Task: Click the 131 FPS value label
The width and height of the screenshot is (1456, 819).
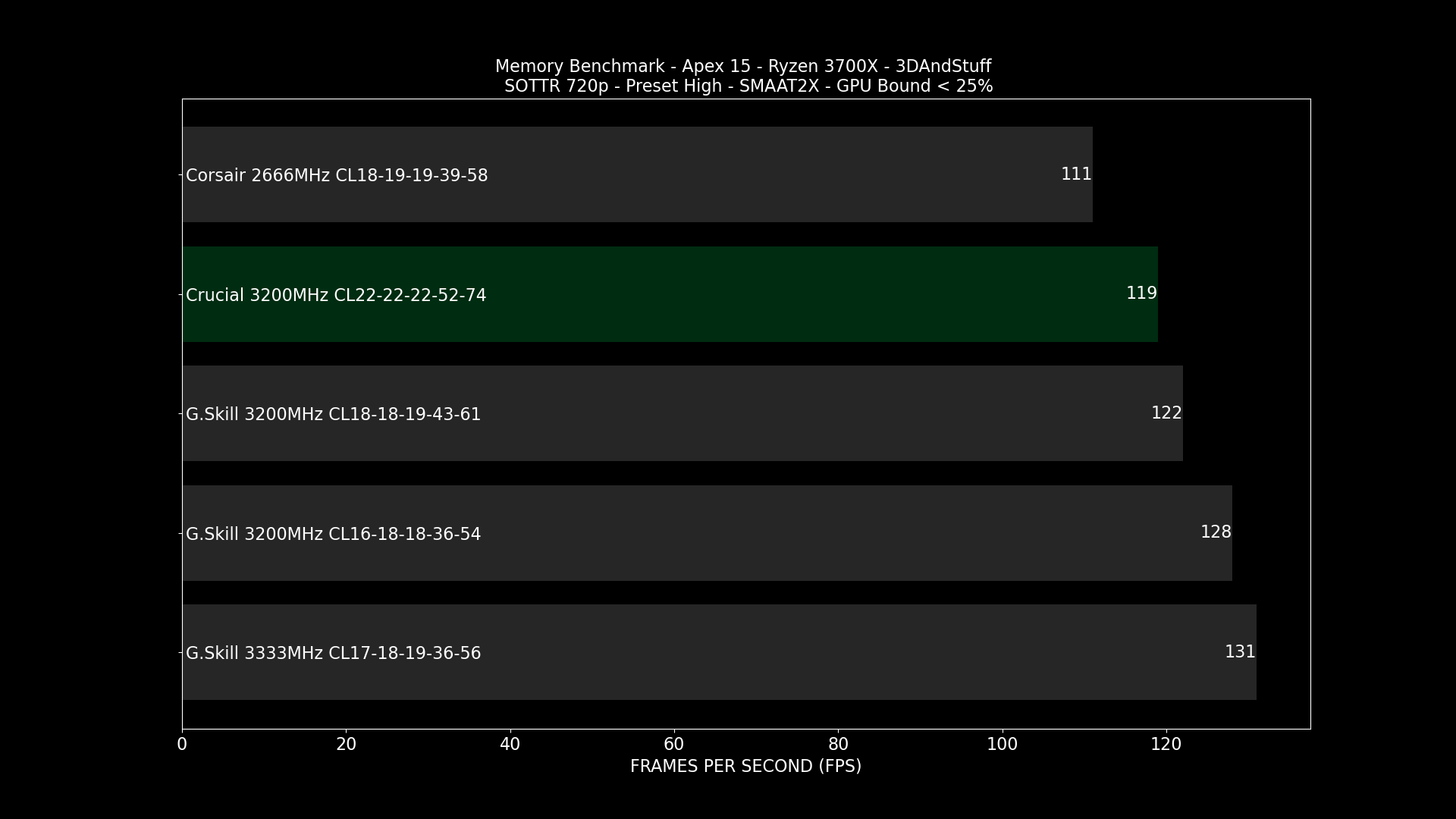Action: pyautogui.click(x=1239, y=651)
